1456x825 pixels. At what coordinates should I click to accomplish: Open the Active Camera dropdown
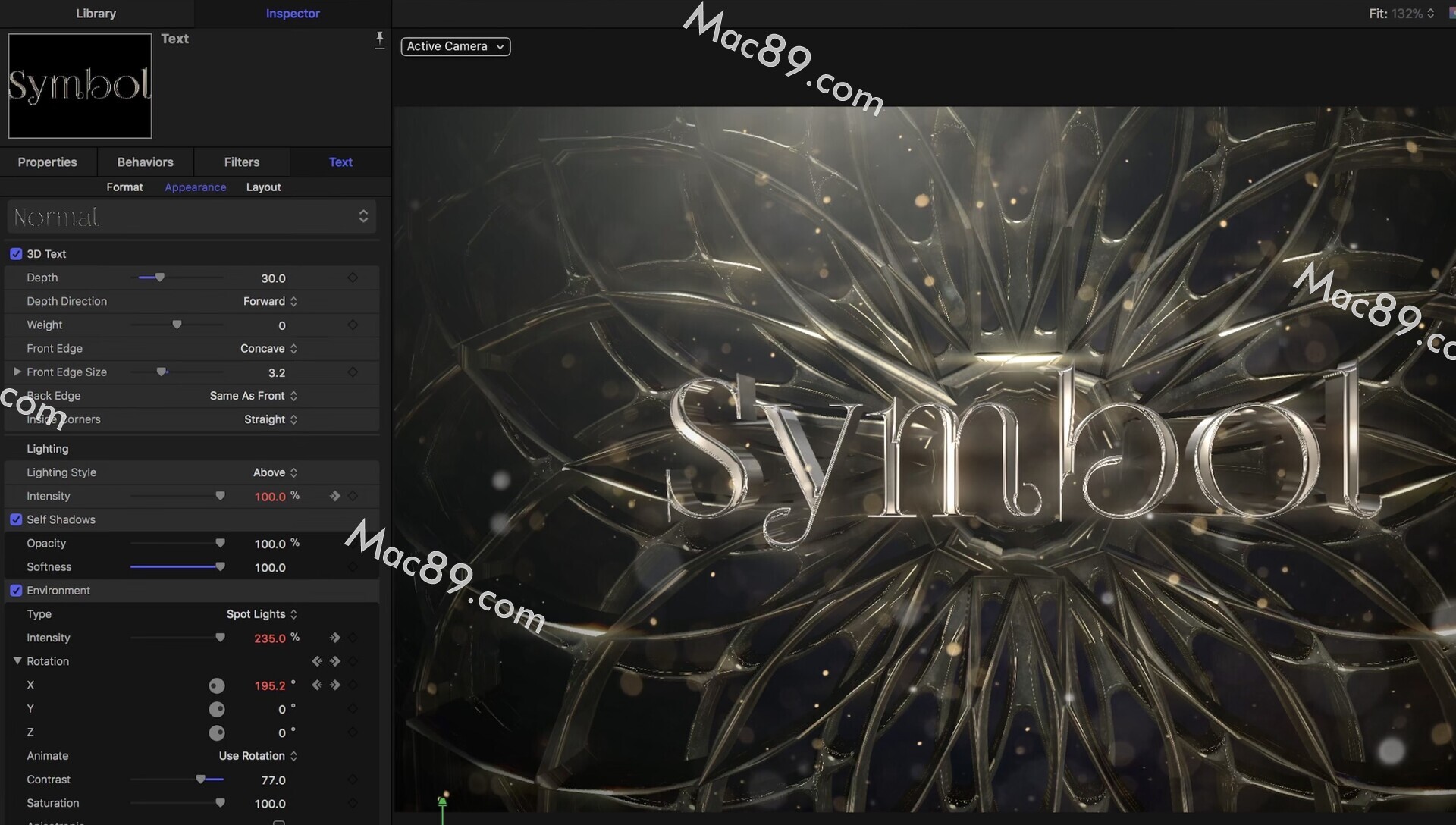coord(455,46)
